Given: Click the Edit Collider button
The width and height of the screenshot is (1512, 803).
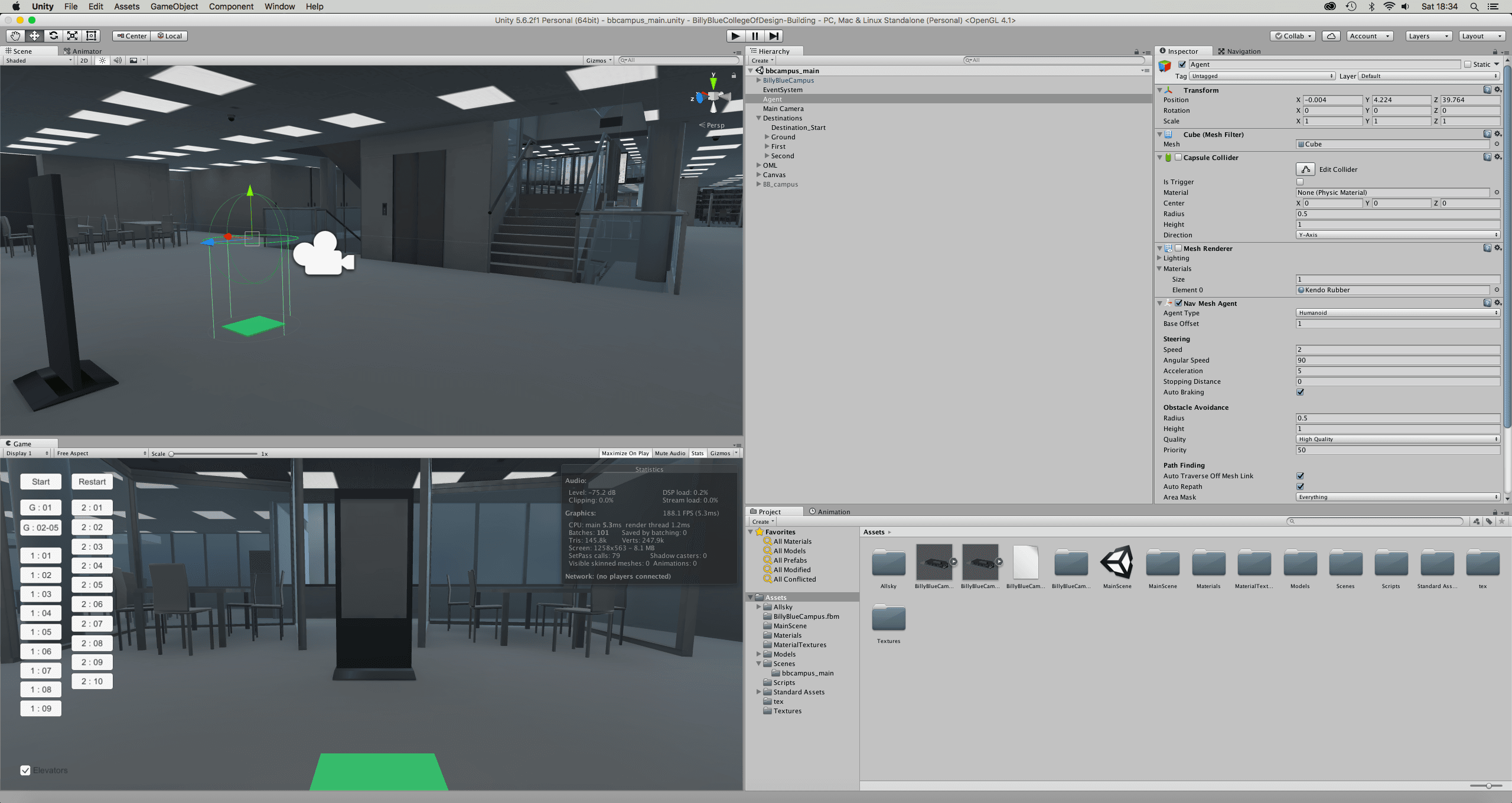Looking at the screenshot, I should click(1305, 169).
